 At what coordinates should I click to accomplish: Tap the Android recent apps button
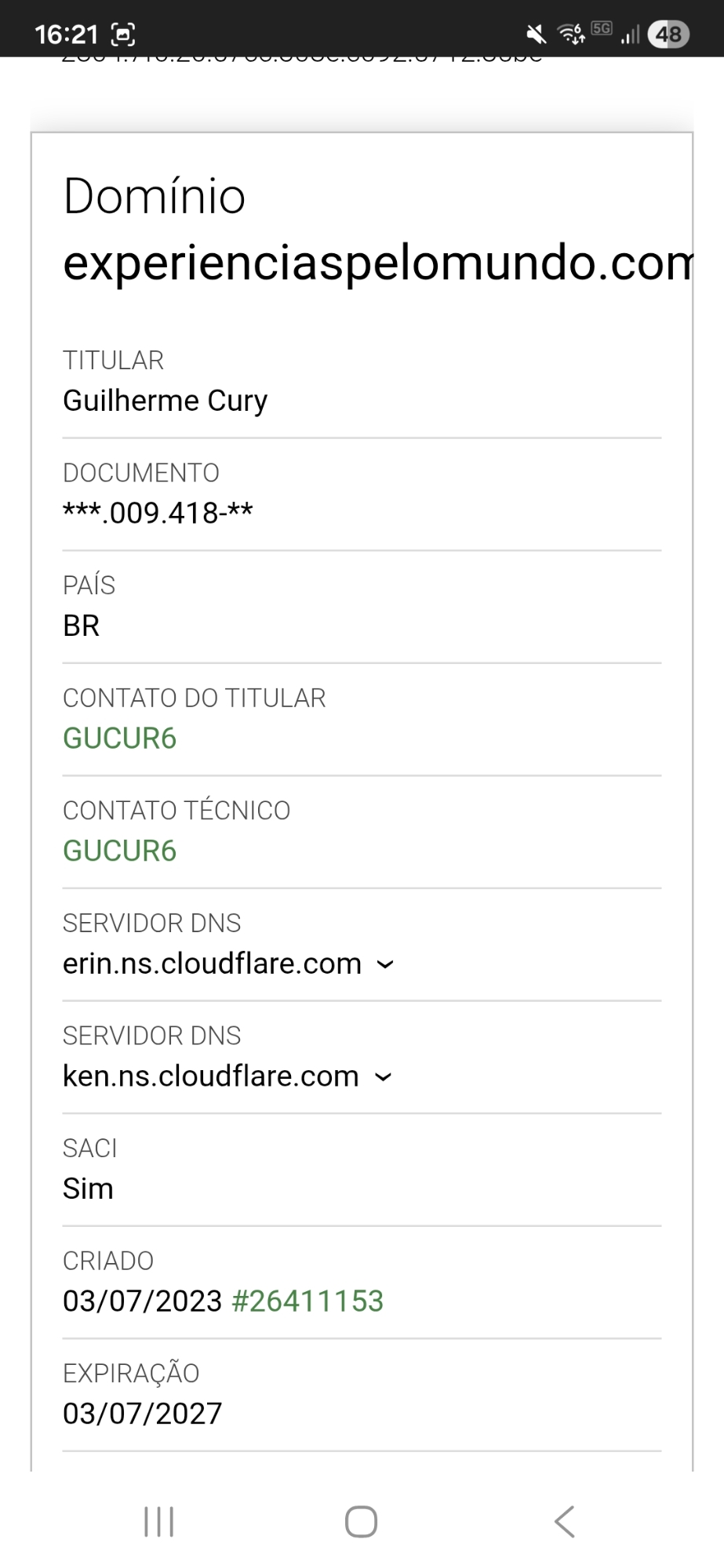pyautogui.click(x=159, y=1522)
